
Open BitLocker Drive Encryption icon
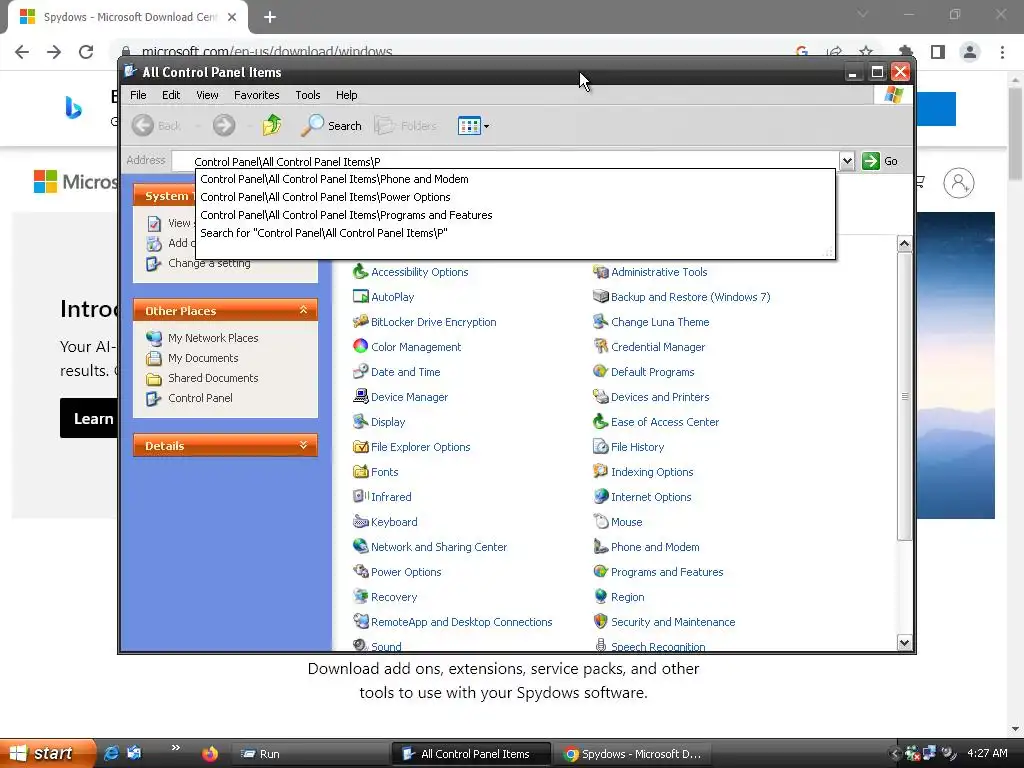point(360,321)
